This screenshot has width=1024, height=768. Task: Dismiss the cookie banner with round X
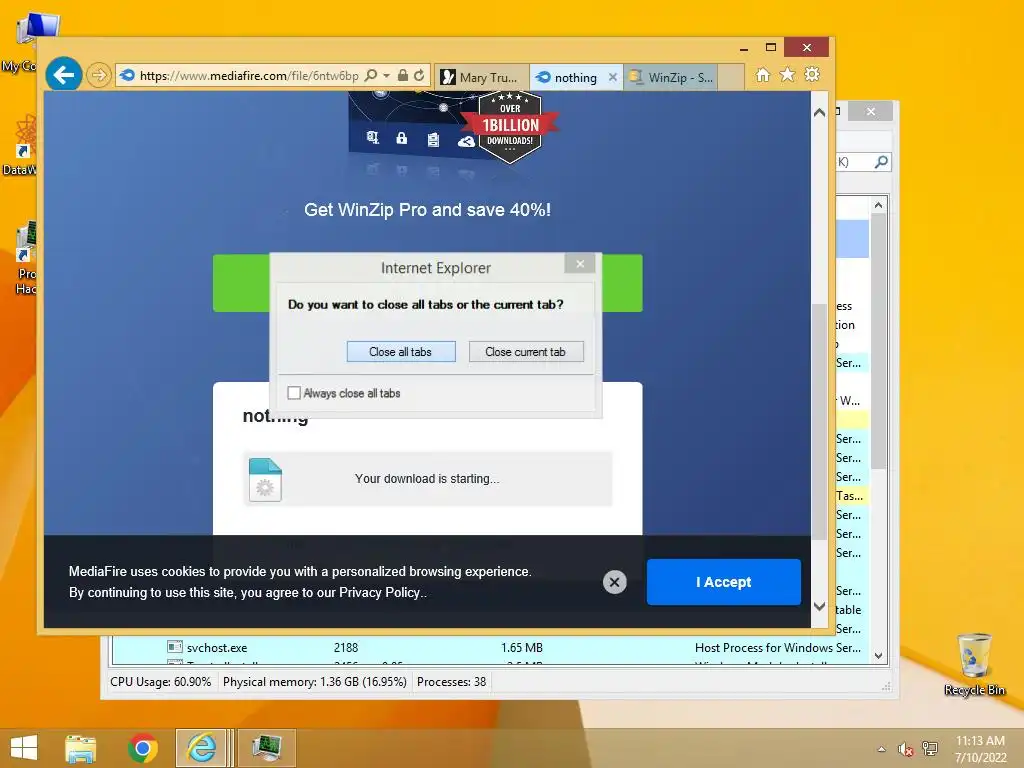coord(615,582)
